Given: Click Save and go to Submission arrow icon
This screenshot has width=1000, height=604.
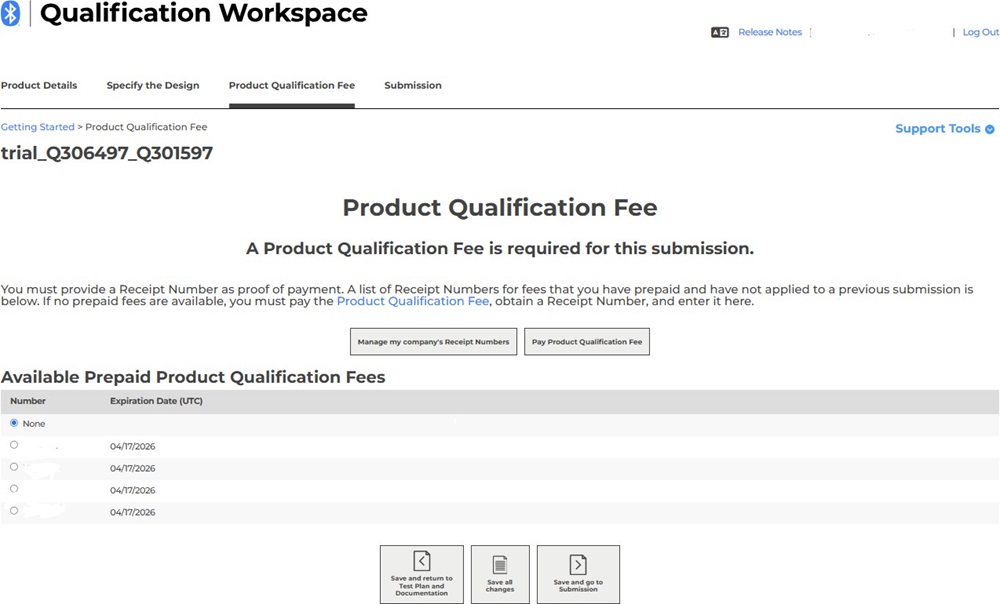Looking at the screenshot, I should pyautogui.click(x=578, y=564).
